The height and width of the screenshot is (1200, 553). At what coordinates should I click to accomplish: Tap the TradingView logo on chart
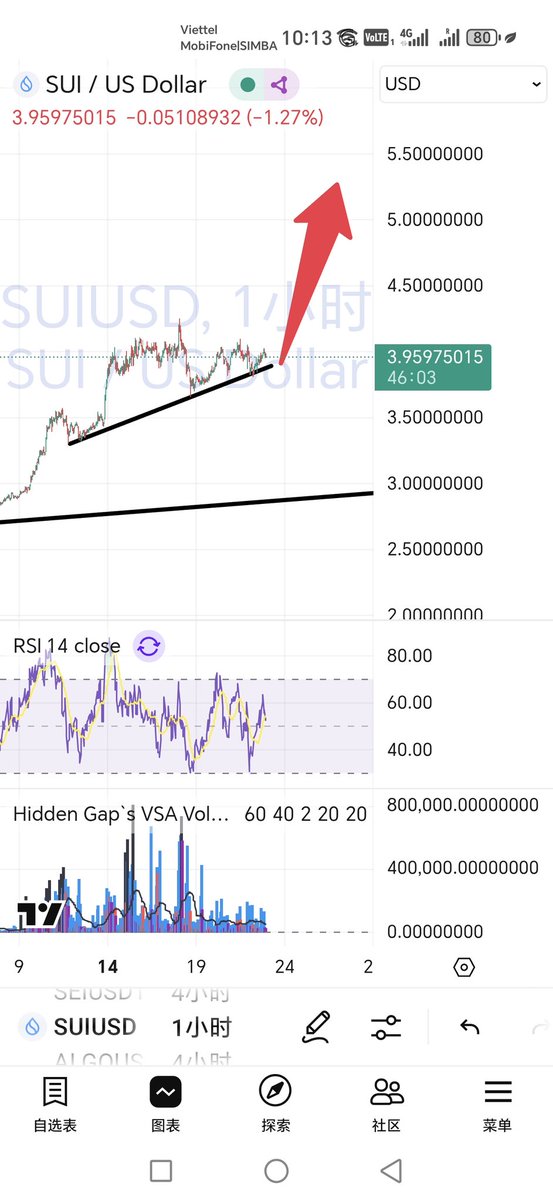[41, 913]
